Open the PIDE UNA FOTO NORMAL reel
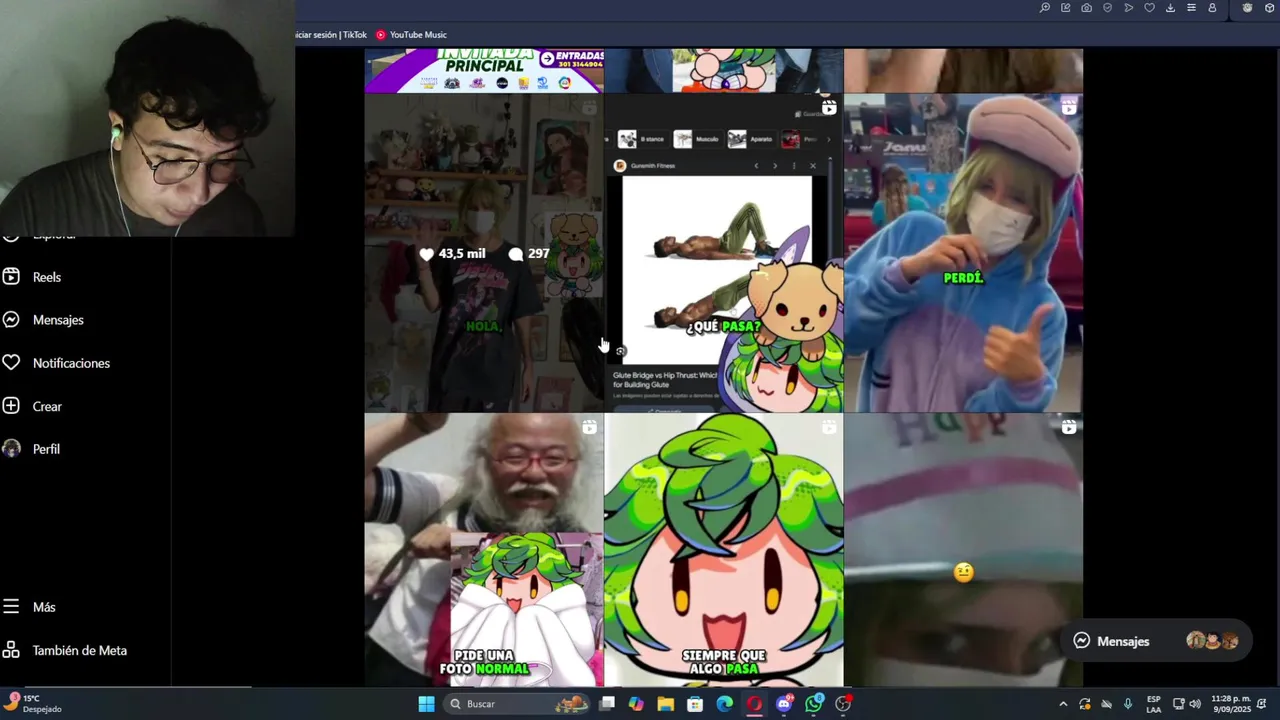Screen dimensions: 1280x720 (x=484, y=551)
